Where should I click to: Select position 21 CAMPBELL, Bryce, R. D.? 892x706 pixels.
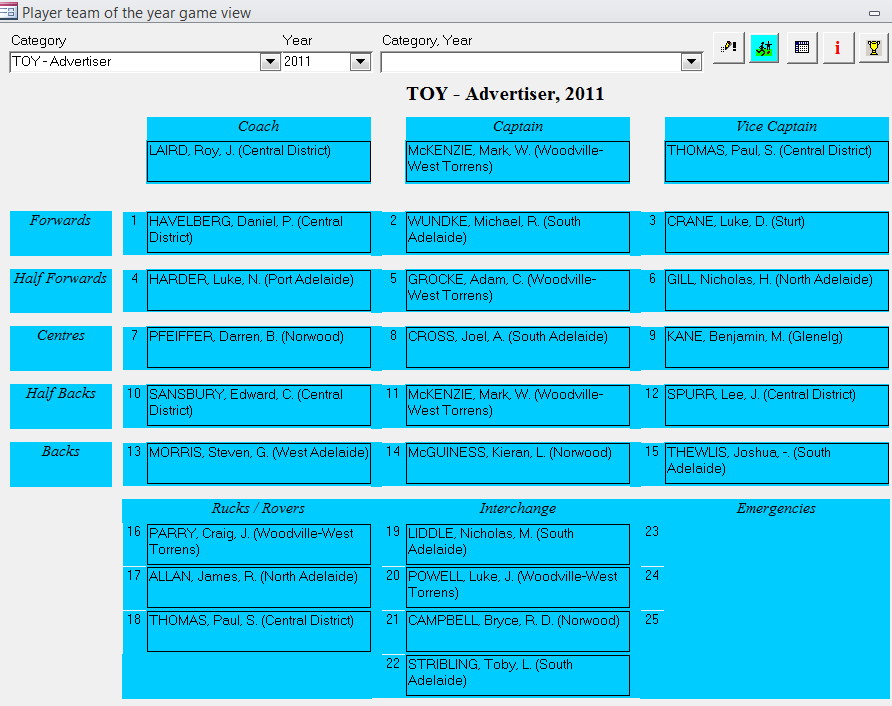tap(518, 631)
